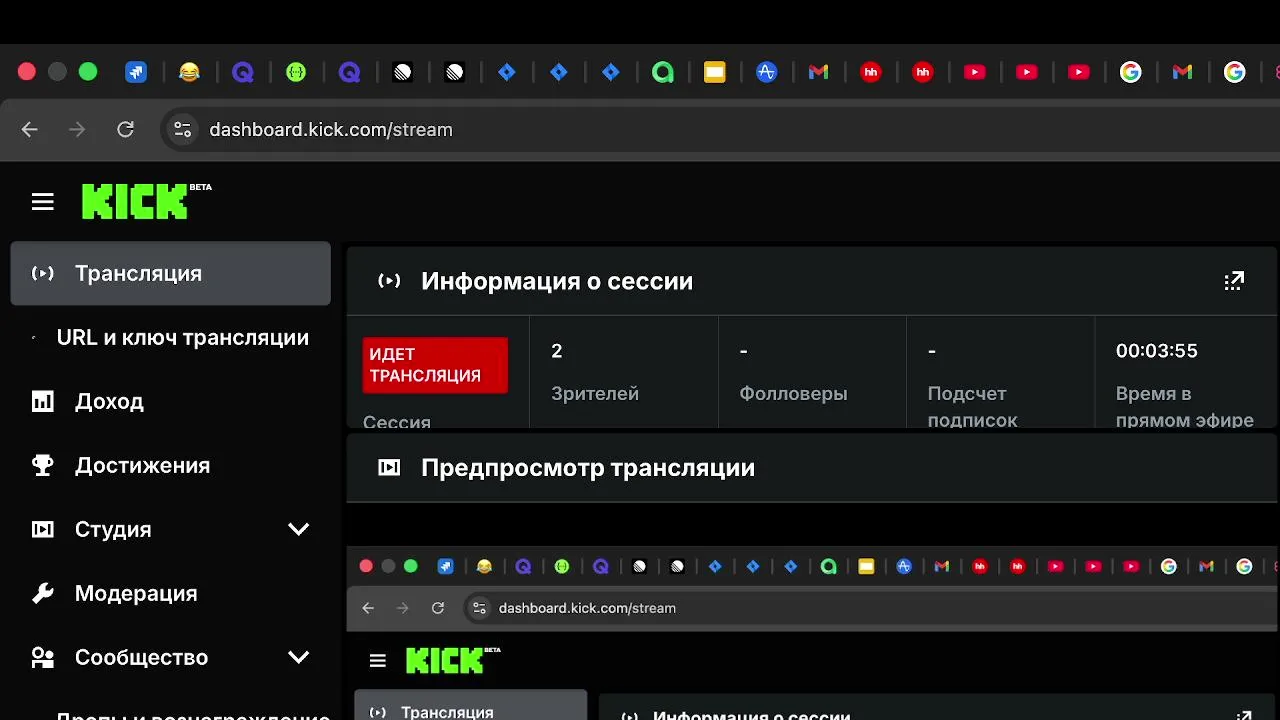Switch to the green curly-braces tab in the top tab strip
Screen dimensions: 1280x720
[296, 72]
